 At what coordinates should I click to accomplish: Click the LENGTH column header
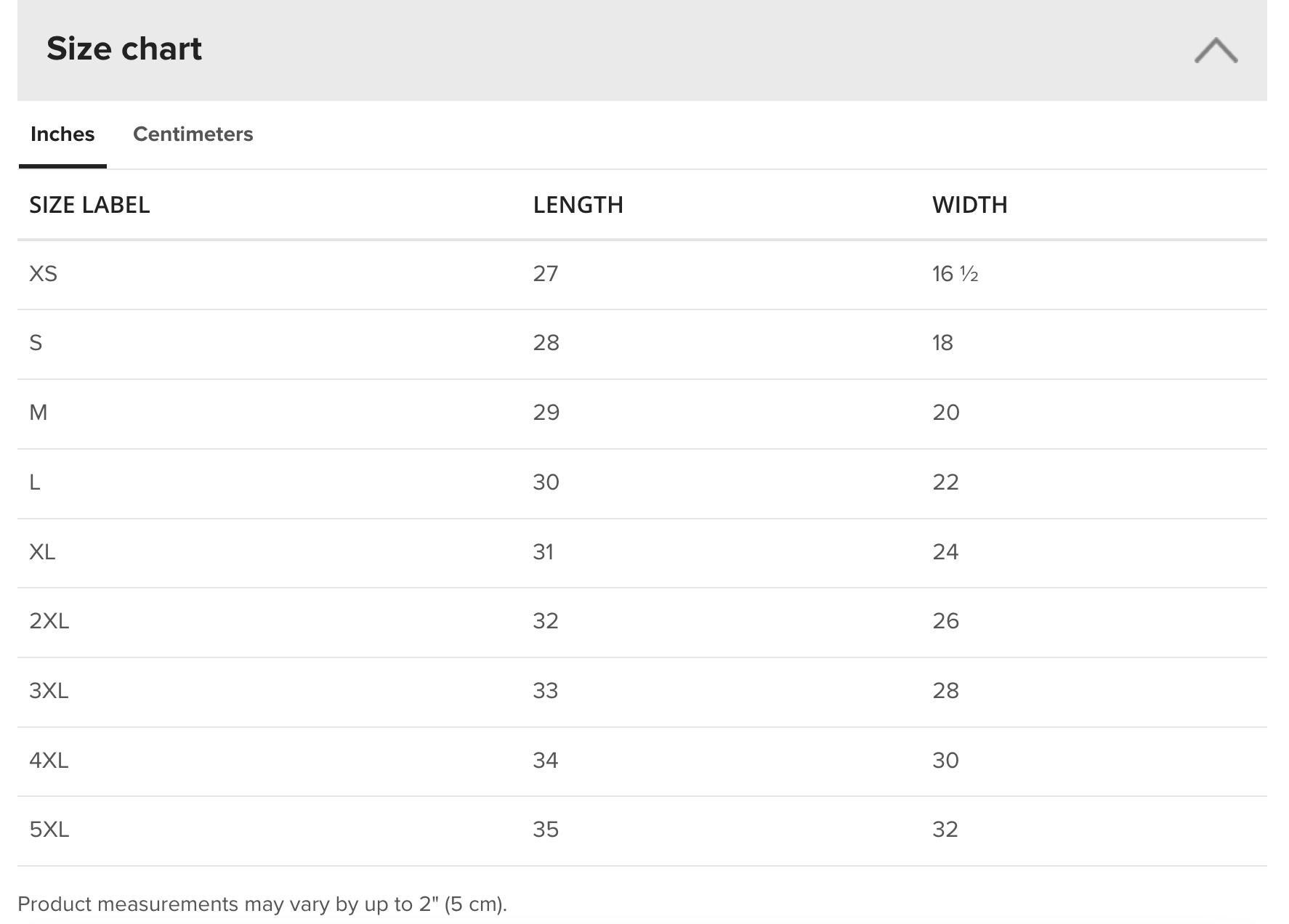tap(578, 205)
